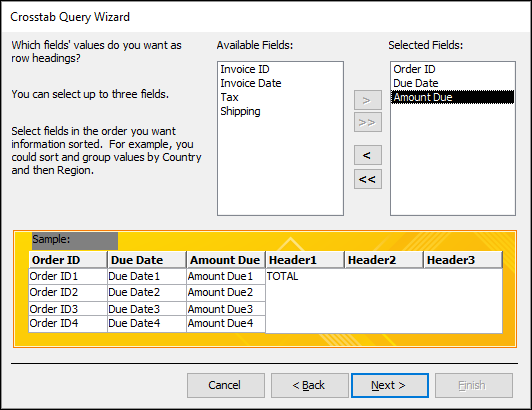532x410 pixels.
Task: Click the Header3 sample column heading
Action: pos(463,260)
